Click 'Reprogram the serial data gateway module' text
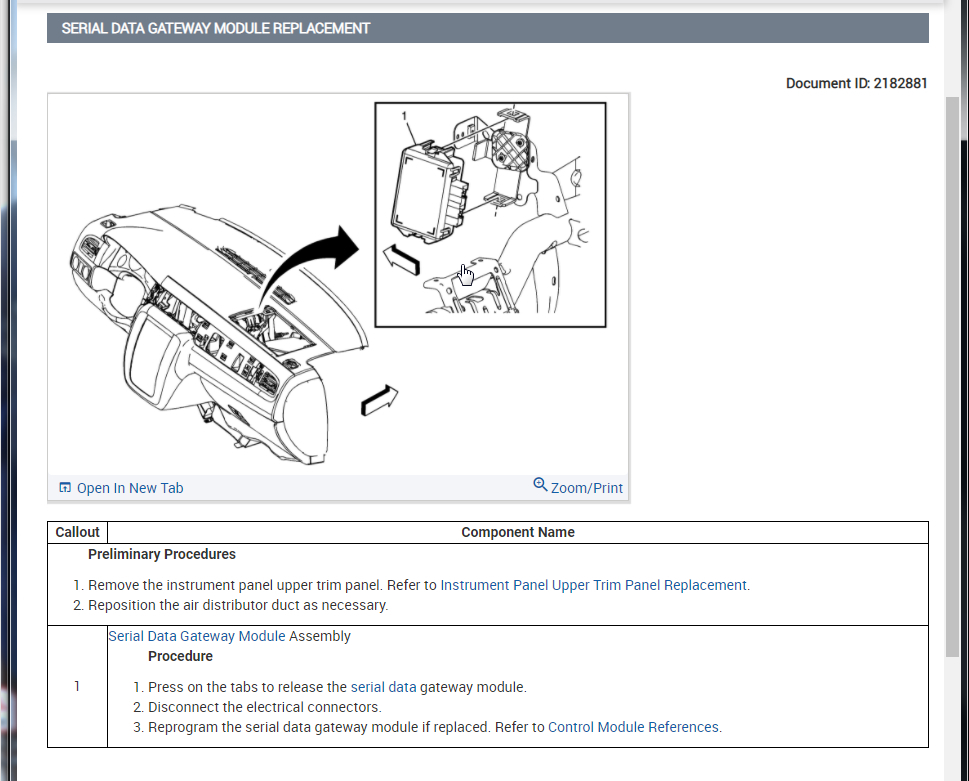The height and width of the screenshot is (781, 969). pos(283,727)
